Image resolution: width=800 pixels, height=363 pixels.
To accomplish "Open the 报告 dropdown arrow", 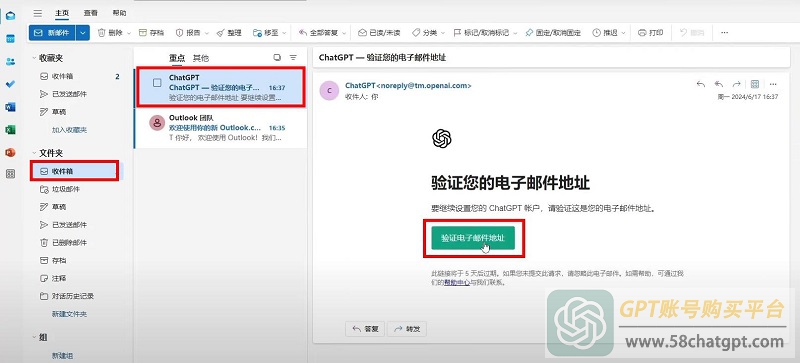I will tap(207, 33).
